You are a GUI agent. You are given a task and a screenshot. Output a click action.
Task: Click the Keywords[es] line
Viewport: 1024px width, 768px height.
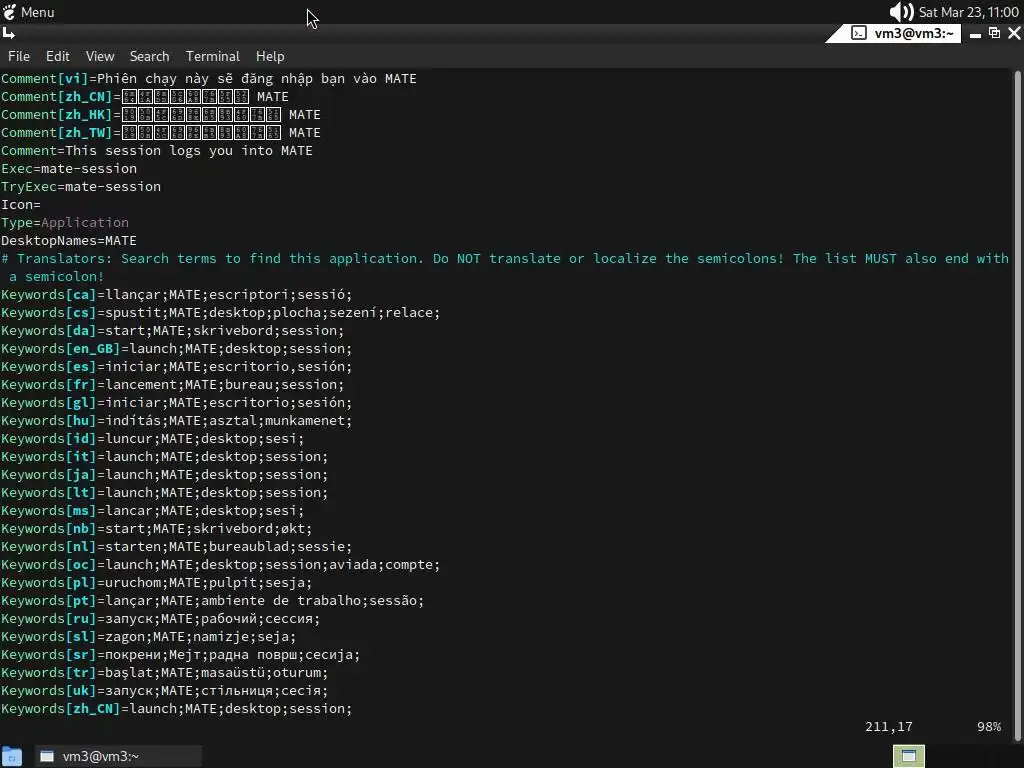point(176,366)
